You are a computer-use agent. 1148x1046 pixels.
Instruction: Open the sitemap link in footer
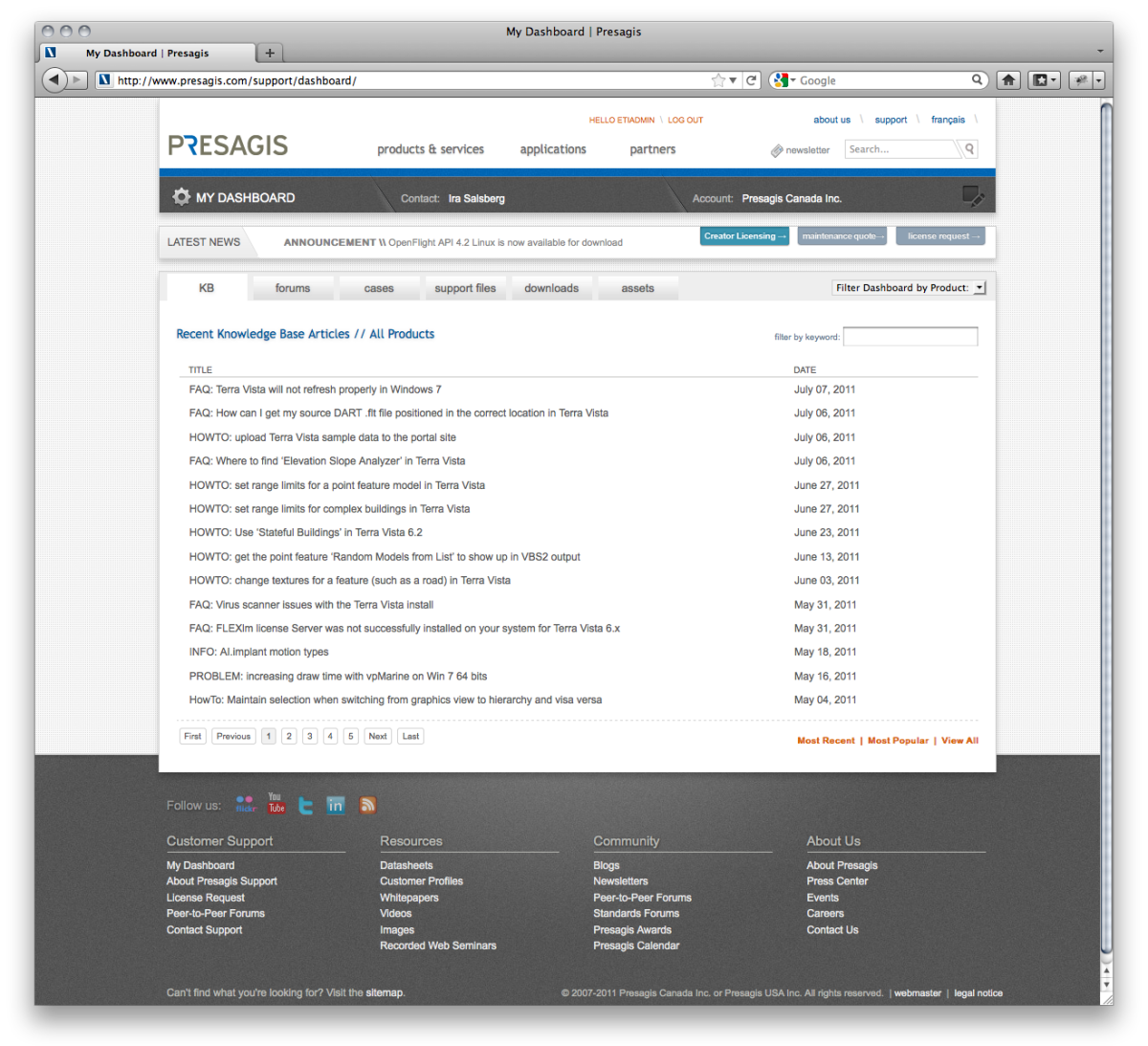coord(385,992)
